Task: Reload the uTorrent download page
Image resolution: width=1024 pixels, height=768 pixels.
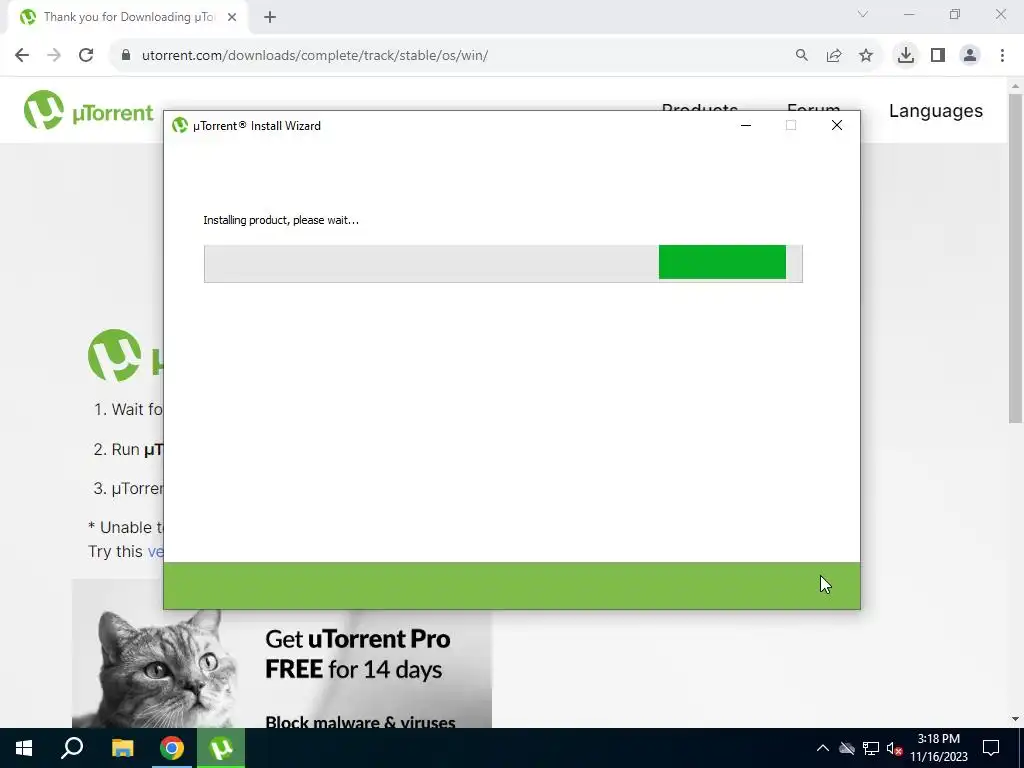Action: click(x=86, y=56)
